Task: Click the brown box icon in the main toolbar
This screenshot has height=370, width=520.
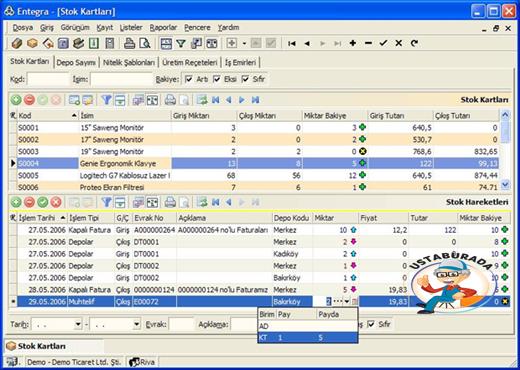Action: (17, 43)
